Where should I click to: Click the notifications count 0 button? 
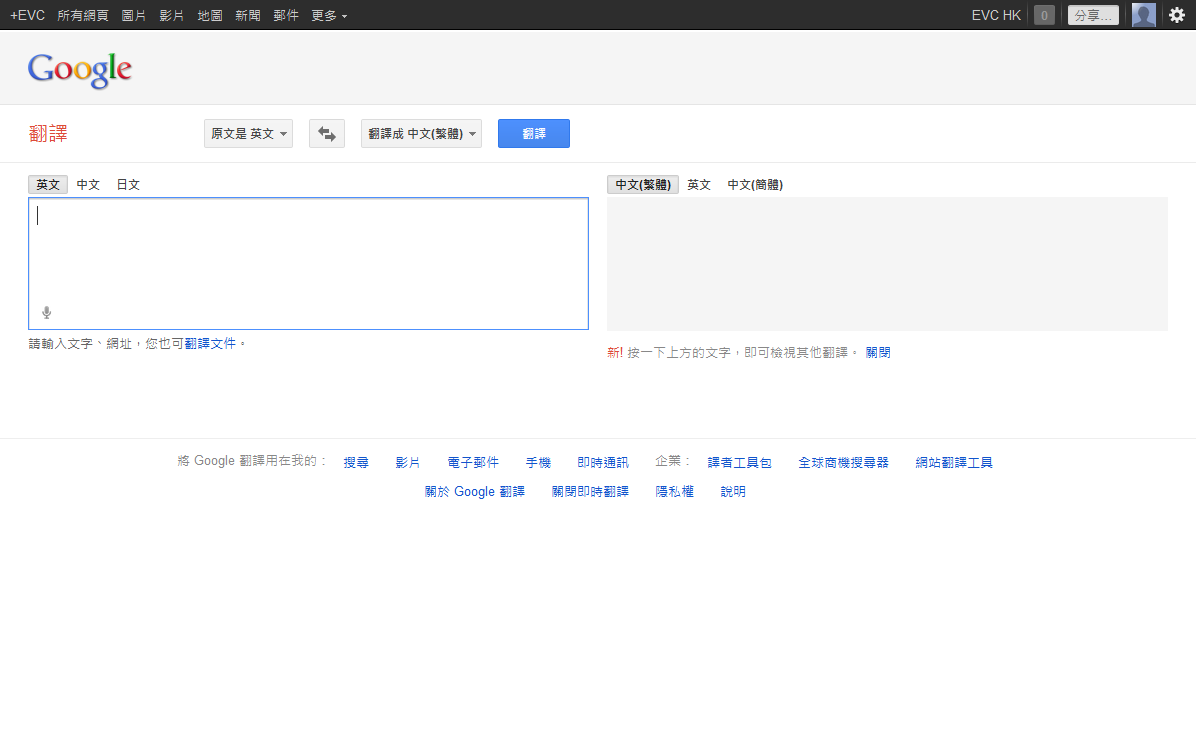(1044, 15)
